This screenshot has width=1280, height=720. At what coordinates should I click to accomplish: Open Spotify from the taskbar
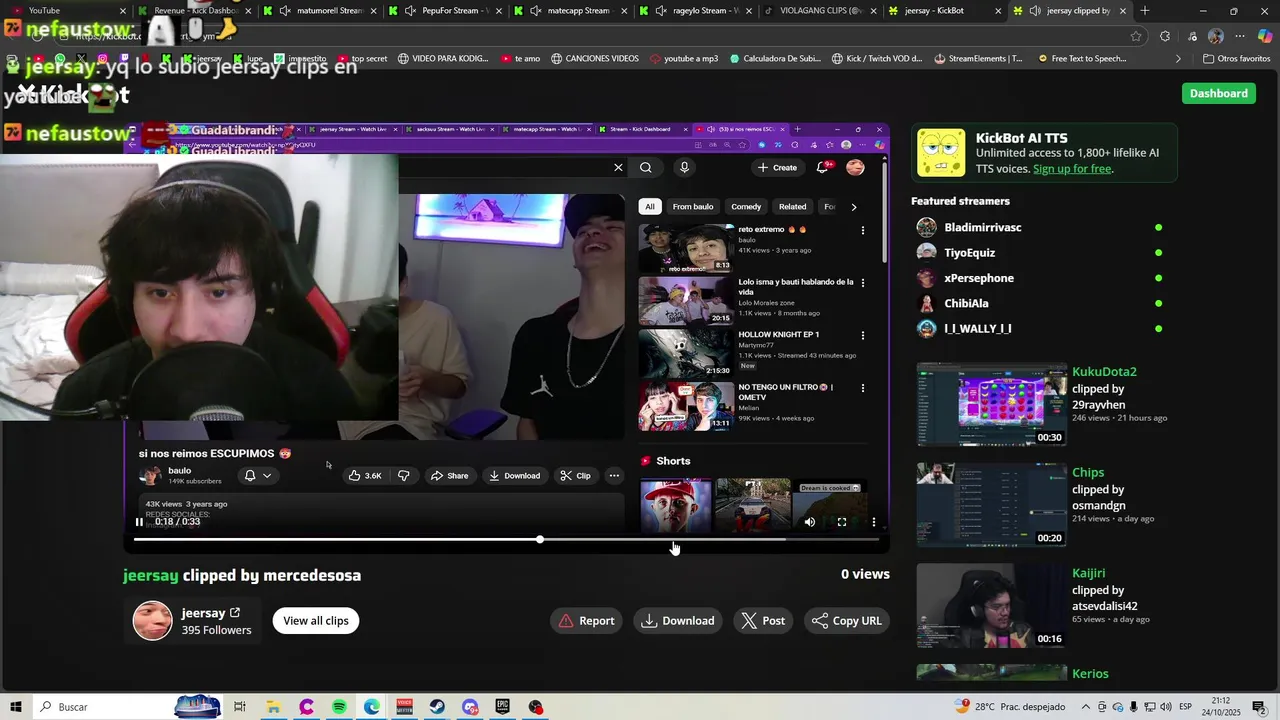(339, 707)
